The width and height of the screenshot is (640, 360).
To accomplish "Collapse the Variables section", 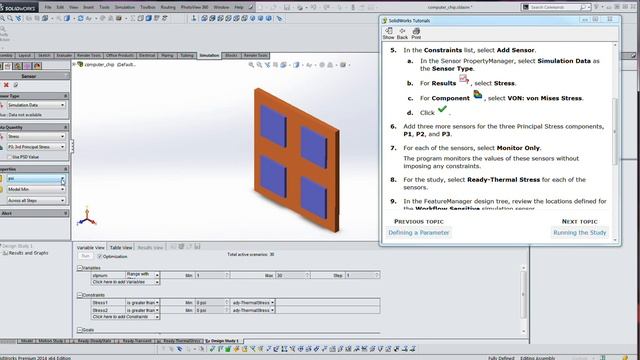I will click(x=80, y=268).
